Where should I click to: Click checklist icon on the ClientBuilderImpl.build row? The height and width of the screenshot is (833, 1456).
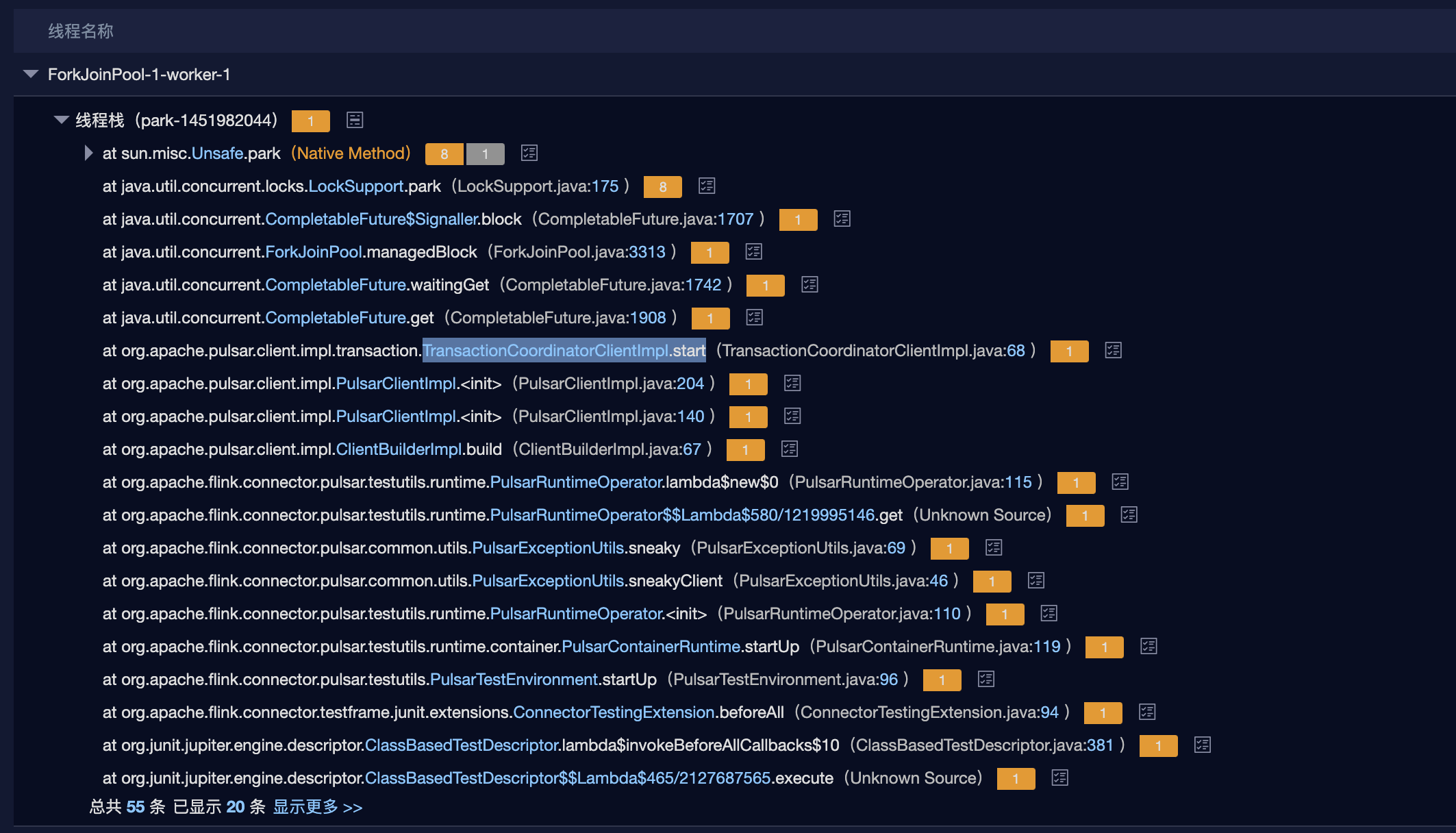point(789,449)
